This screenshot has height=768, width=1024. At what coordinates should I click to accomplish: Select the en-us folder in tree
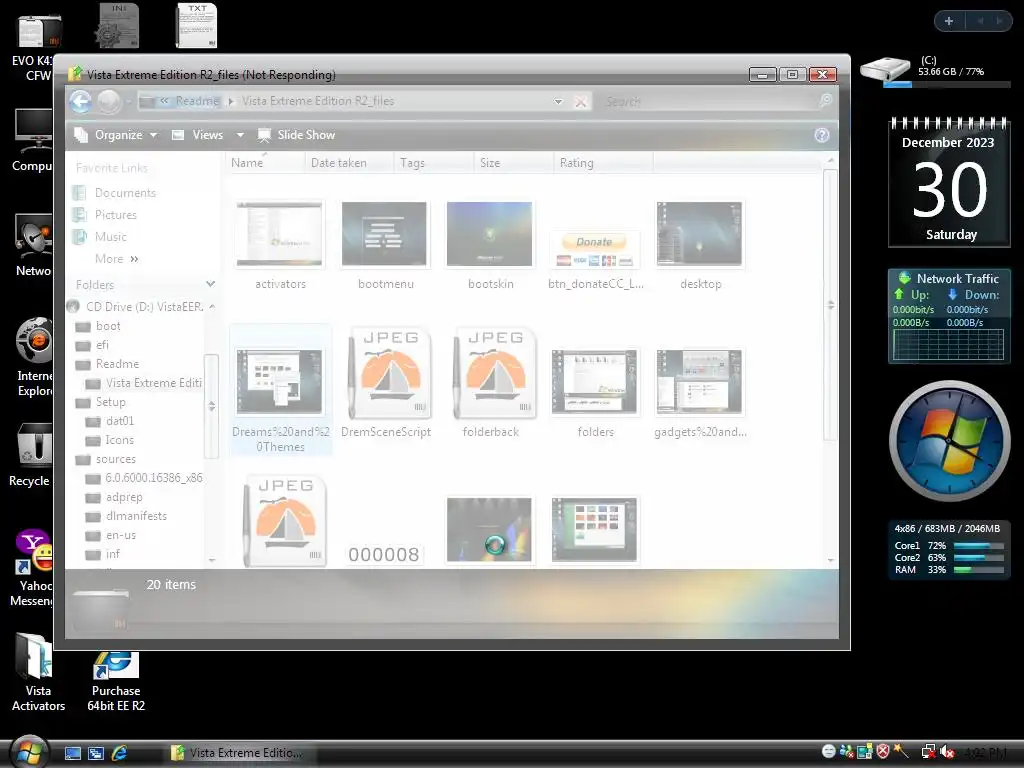point(111,535)
